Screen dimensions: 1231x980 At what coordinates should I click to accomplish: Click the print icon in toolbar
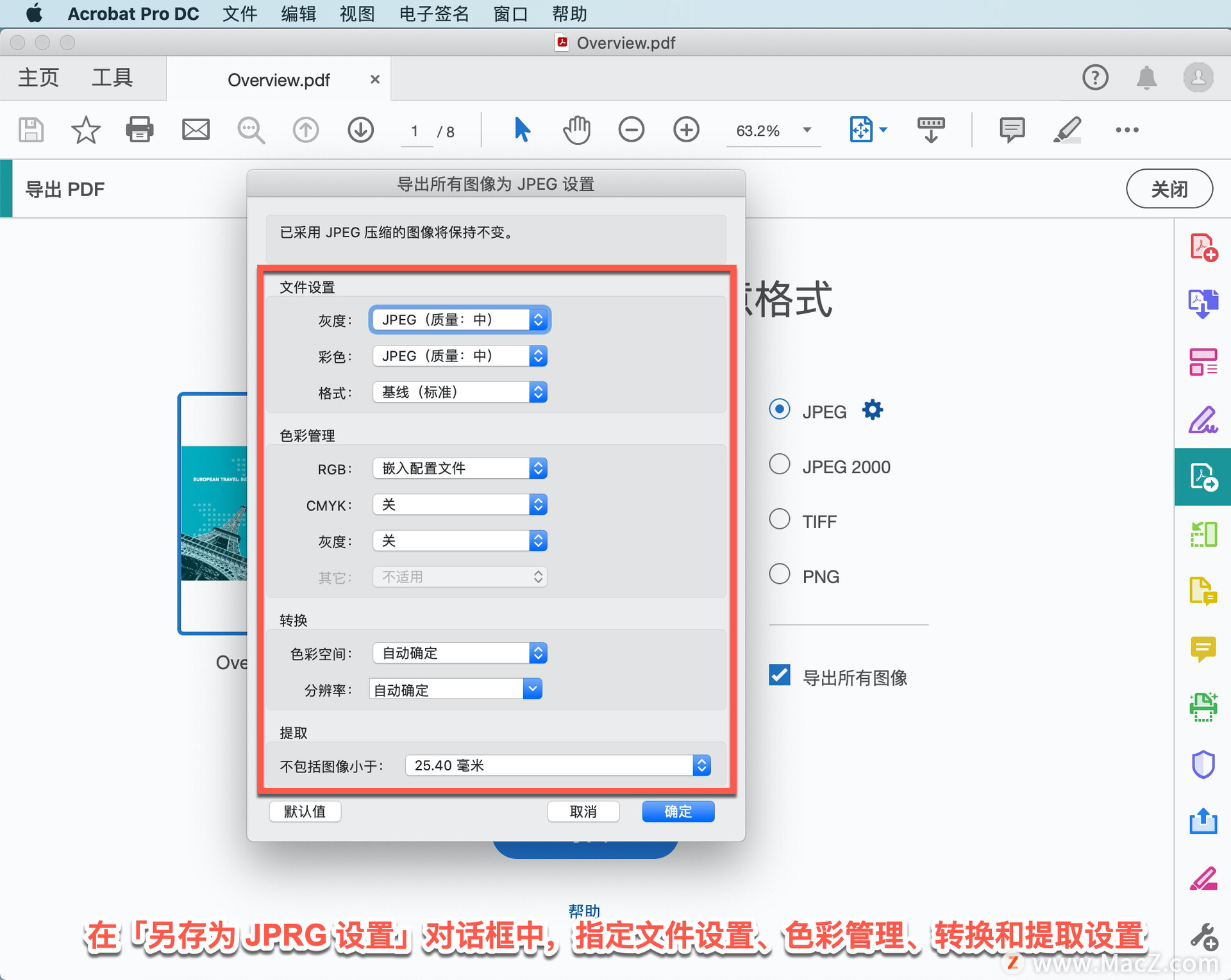tap(139, 130)
